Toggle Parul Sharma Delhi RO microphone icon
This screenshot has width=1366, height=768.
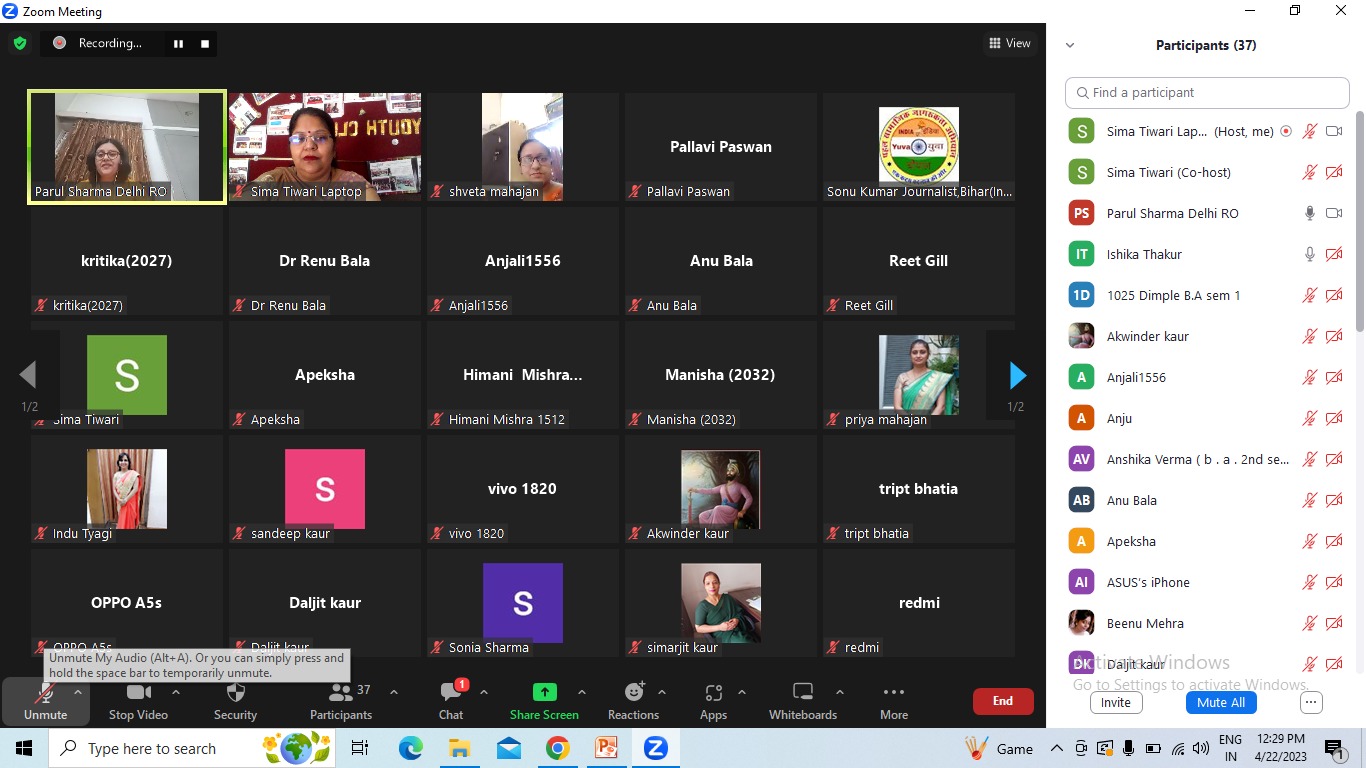tap(1310, 213)
